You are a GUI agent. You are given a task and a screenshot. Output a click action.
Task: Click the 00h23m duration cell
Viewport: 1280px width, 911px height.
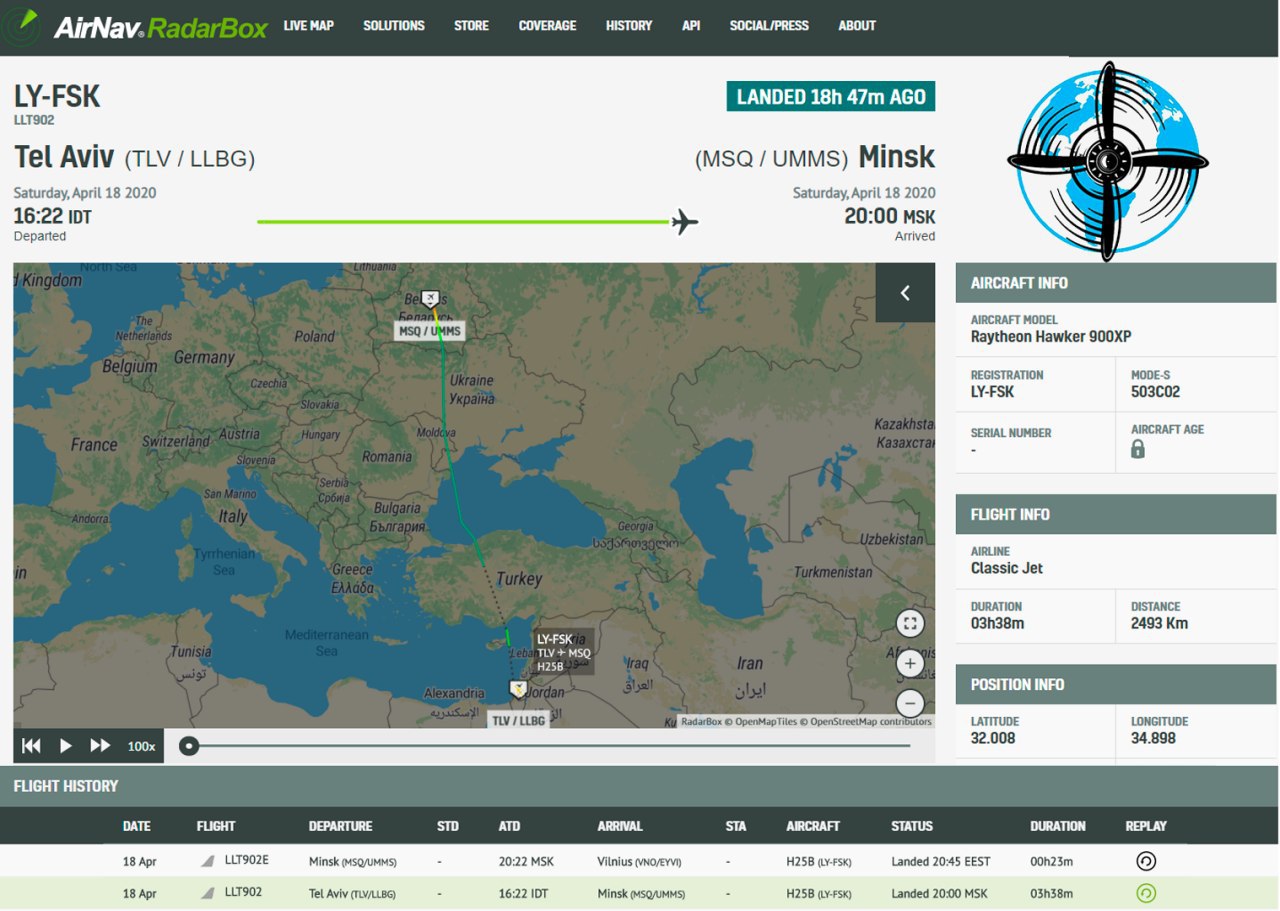1052,861
